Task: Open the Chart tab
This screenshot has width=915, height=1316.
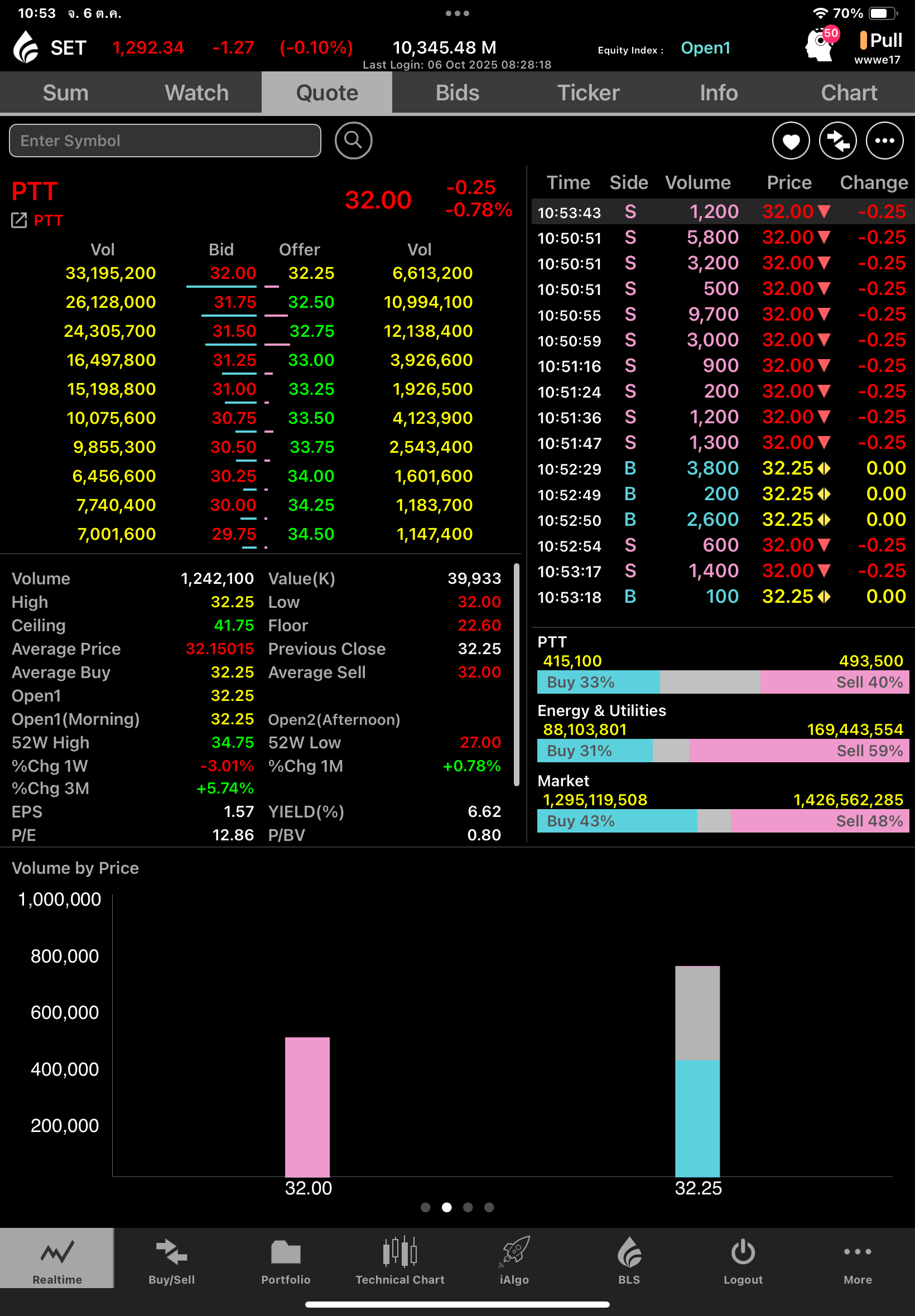Action: coord(849,93)
